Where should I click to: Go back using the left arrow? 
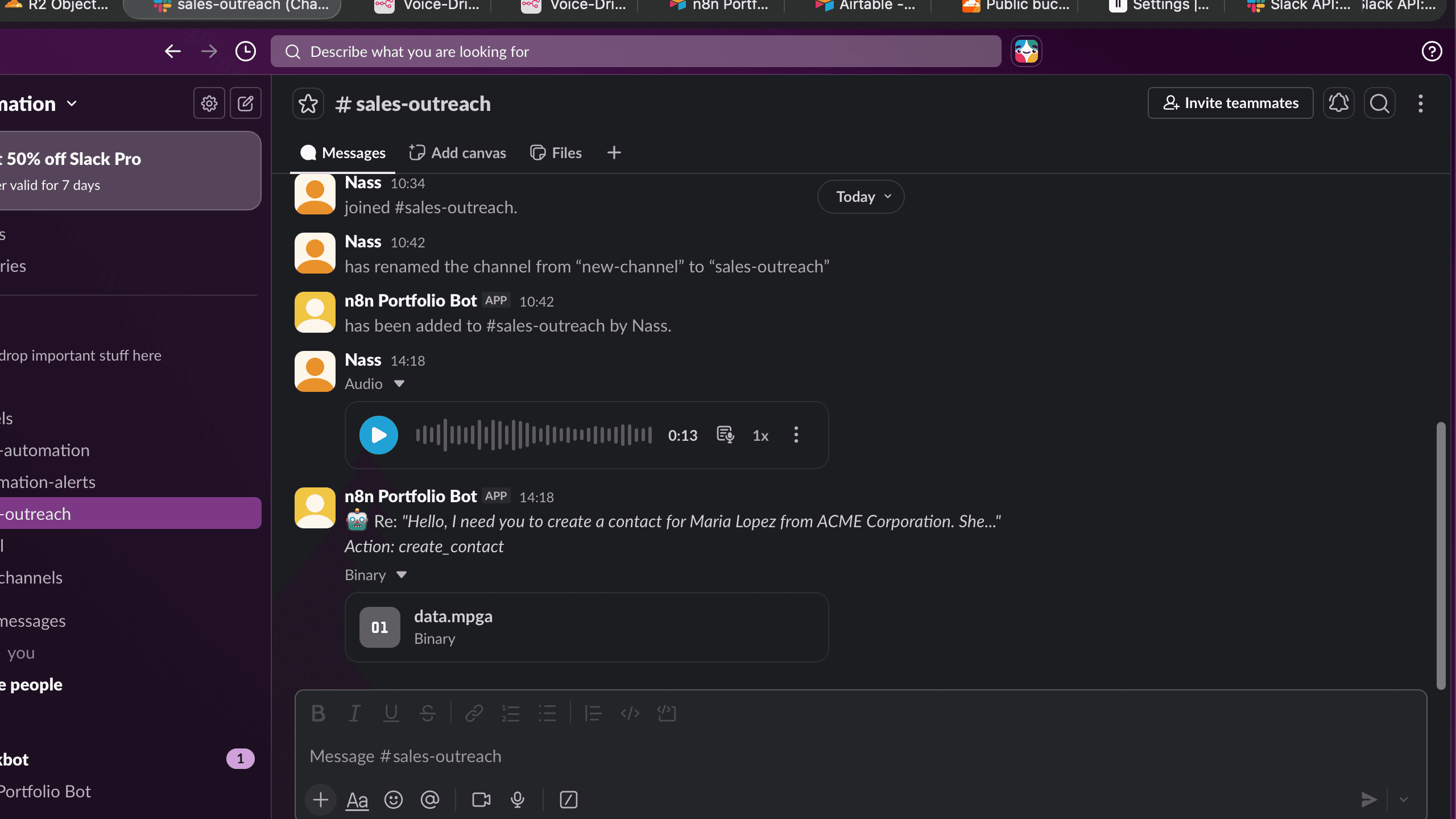(x=173, y=51)
